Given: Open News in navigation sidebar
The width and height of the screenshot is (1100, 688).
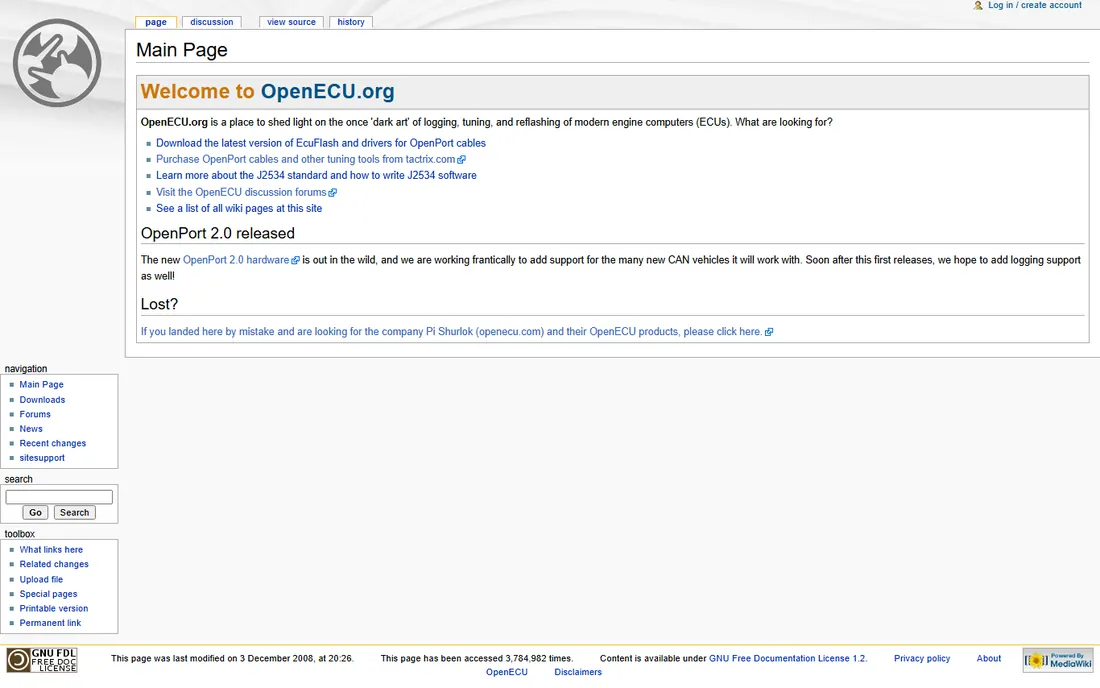Looking at the screenshot, I should pos(31,429).
